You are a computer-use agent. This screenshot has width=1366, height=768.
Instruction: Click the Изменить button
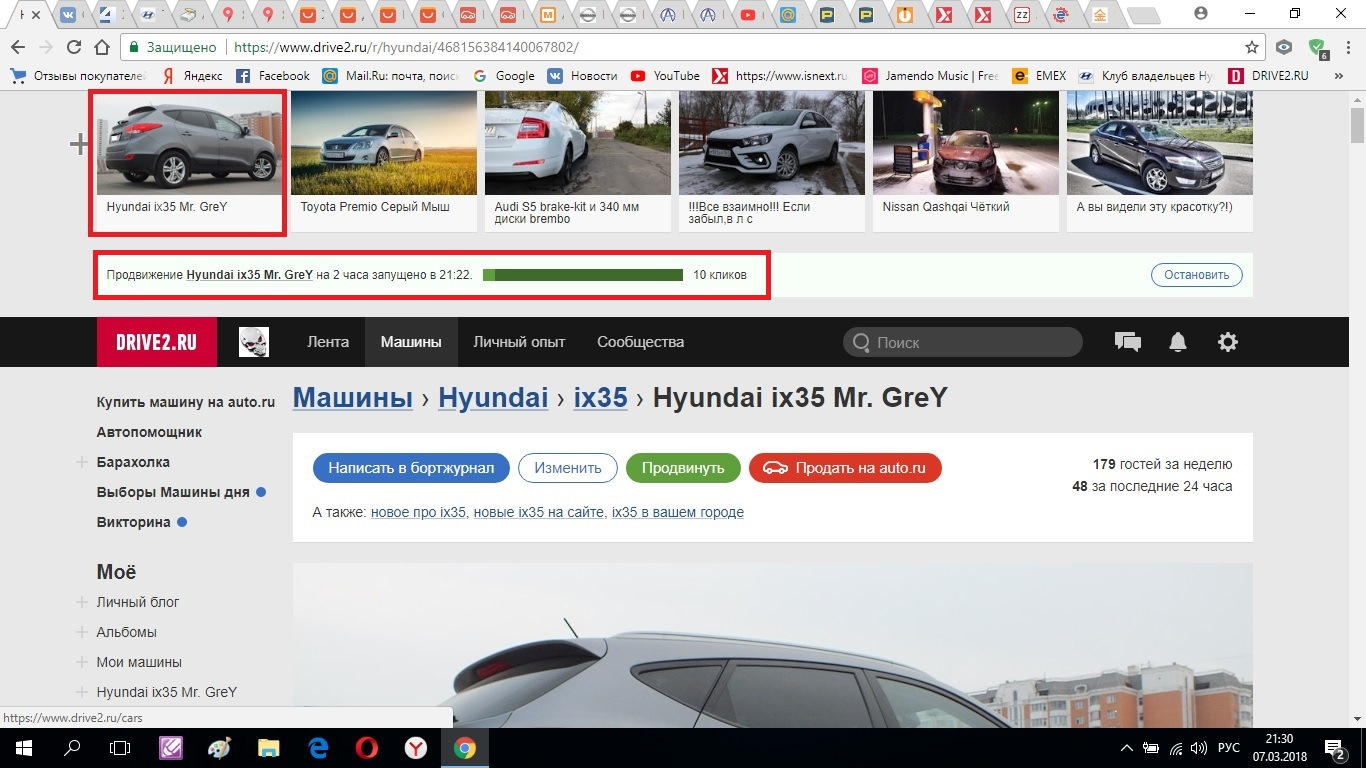click(x=568, y=468)
